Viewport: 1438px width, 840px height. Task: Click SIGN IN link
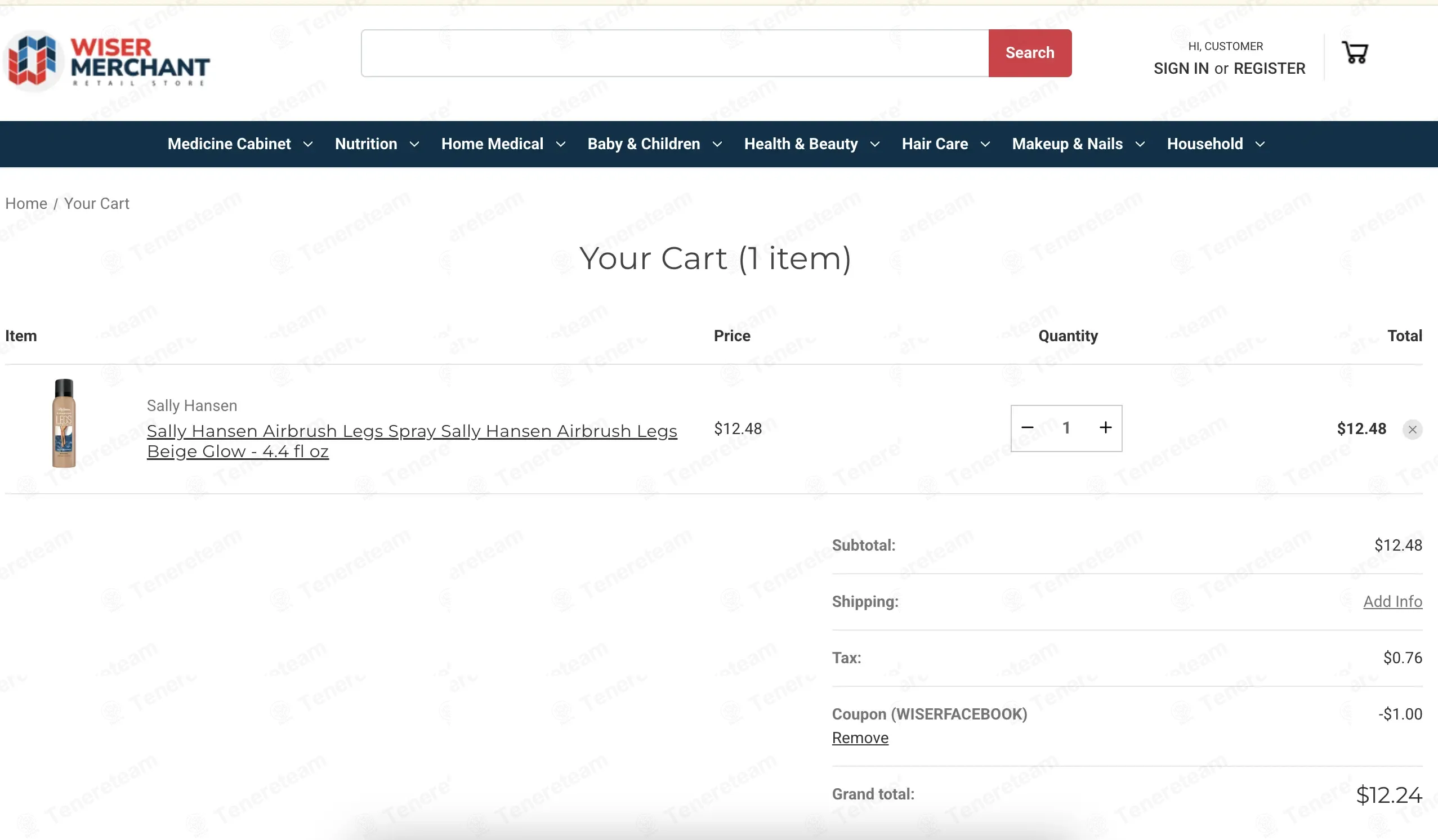point(1181,69)
